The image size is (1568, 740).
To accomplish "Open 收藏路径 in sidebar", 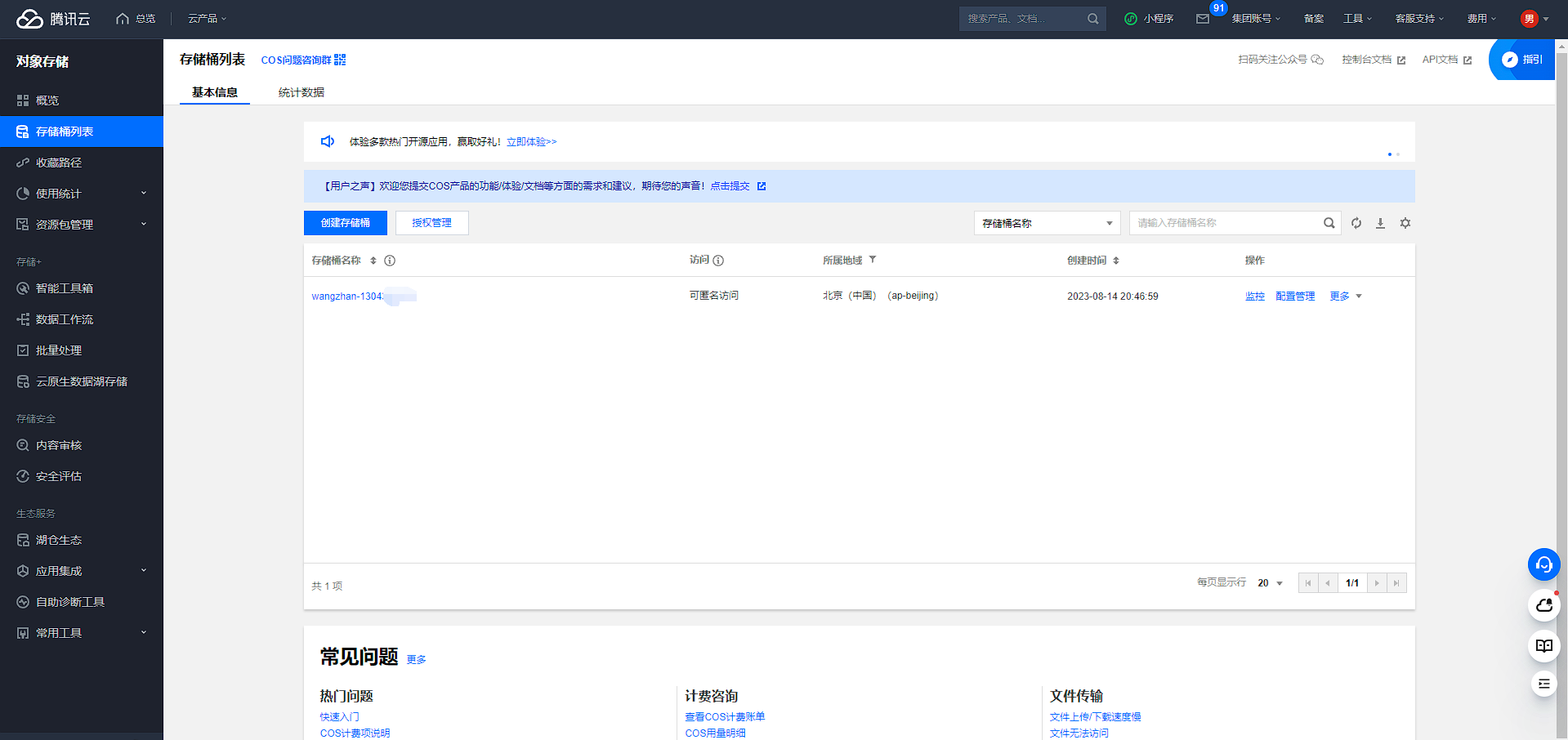I will click(82, 163).
